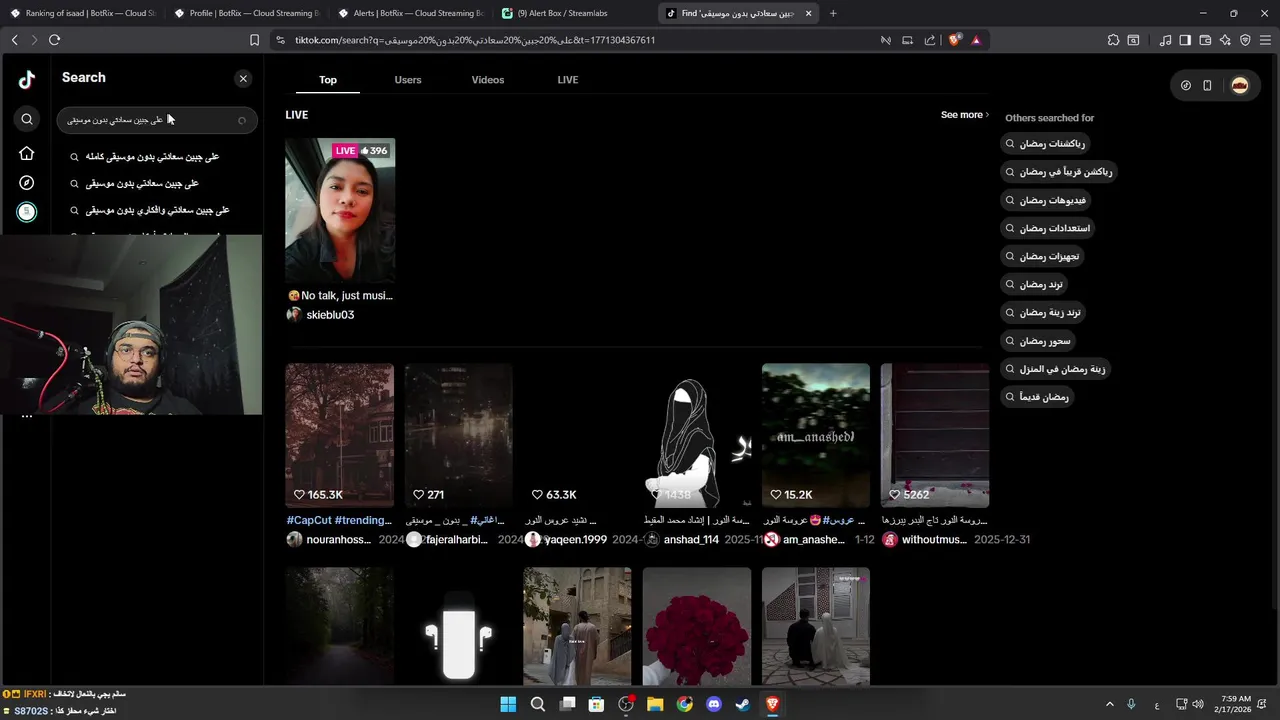Image resolution: width=1280 pixels, height=720 pixels.
Task: Go to TikTok Home via house icon
Action: tap(27, 153)
